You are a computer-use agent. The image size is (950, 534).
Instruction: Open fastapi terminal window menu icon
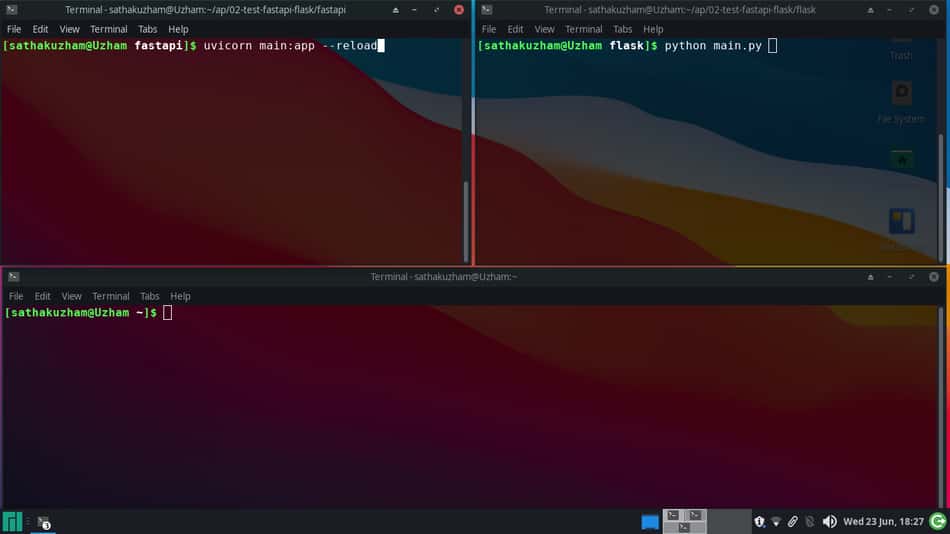pyautogui.click(x=12, y=10)
